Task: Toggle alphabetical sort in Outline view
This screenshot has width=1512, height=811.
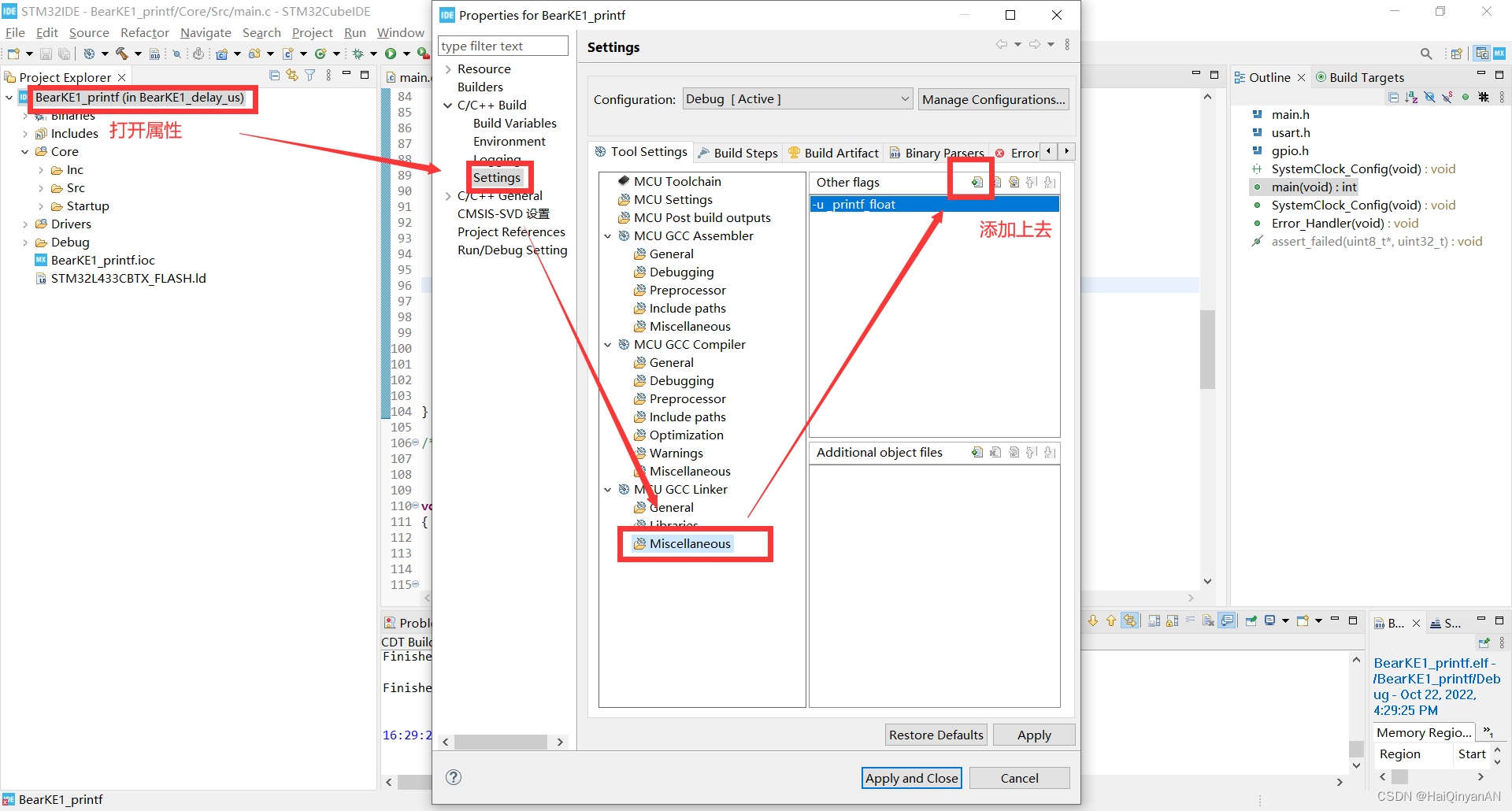Action: coord(1411,97)
